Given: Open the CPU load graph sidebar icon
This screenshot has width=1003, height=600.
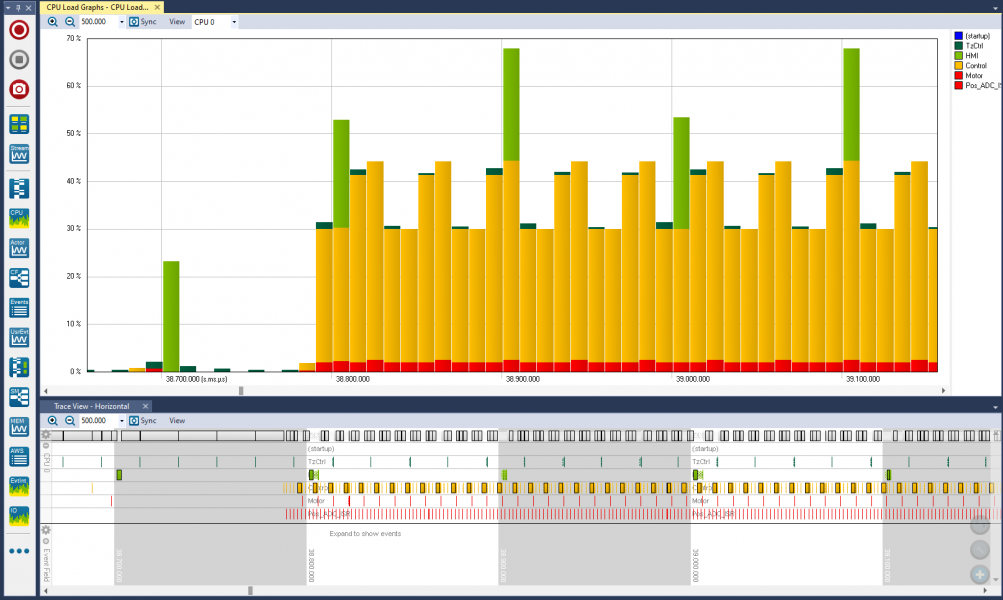Looking at the screenshot, I should click(19, 218).
